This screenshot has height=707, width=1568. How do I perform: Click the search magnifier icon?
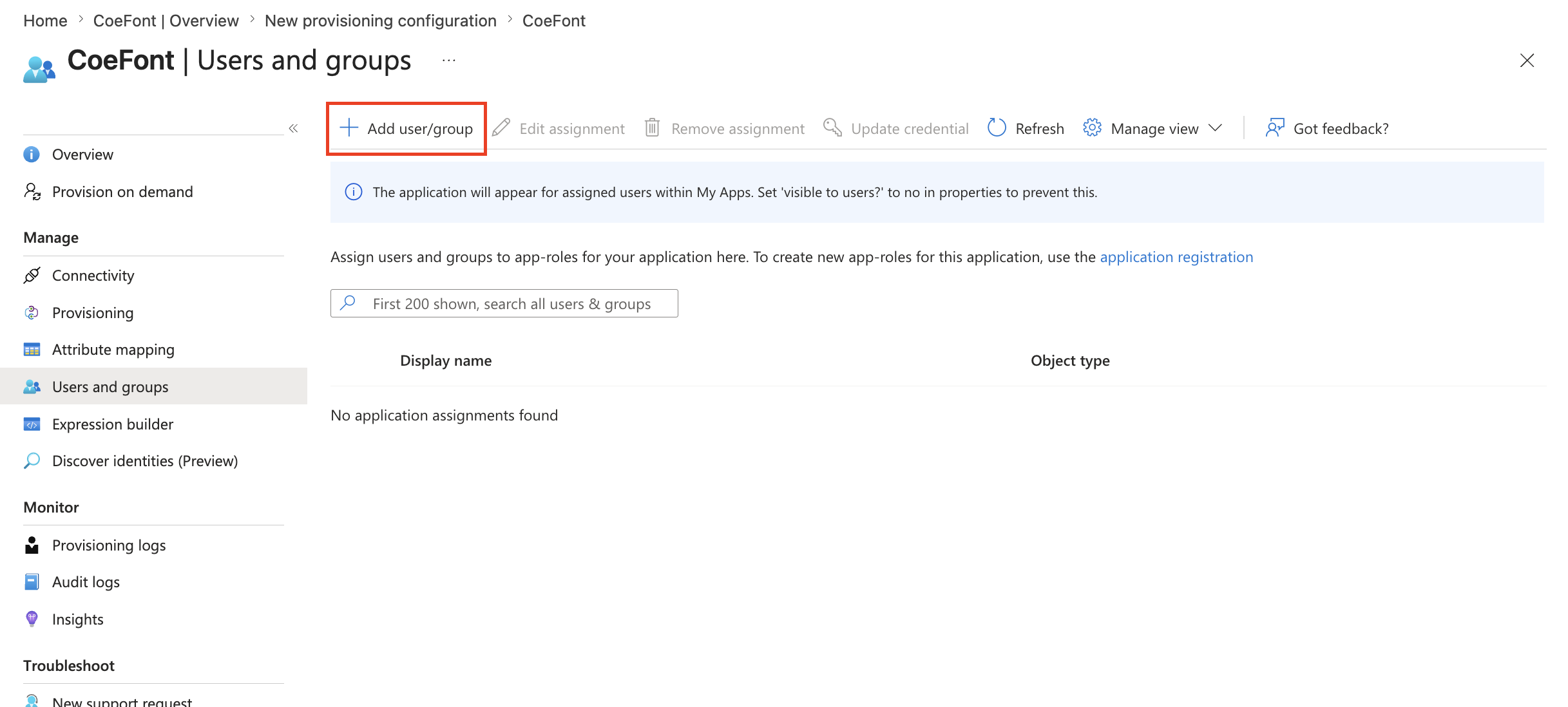[348, 303]
